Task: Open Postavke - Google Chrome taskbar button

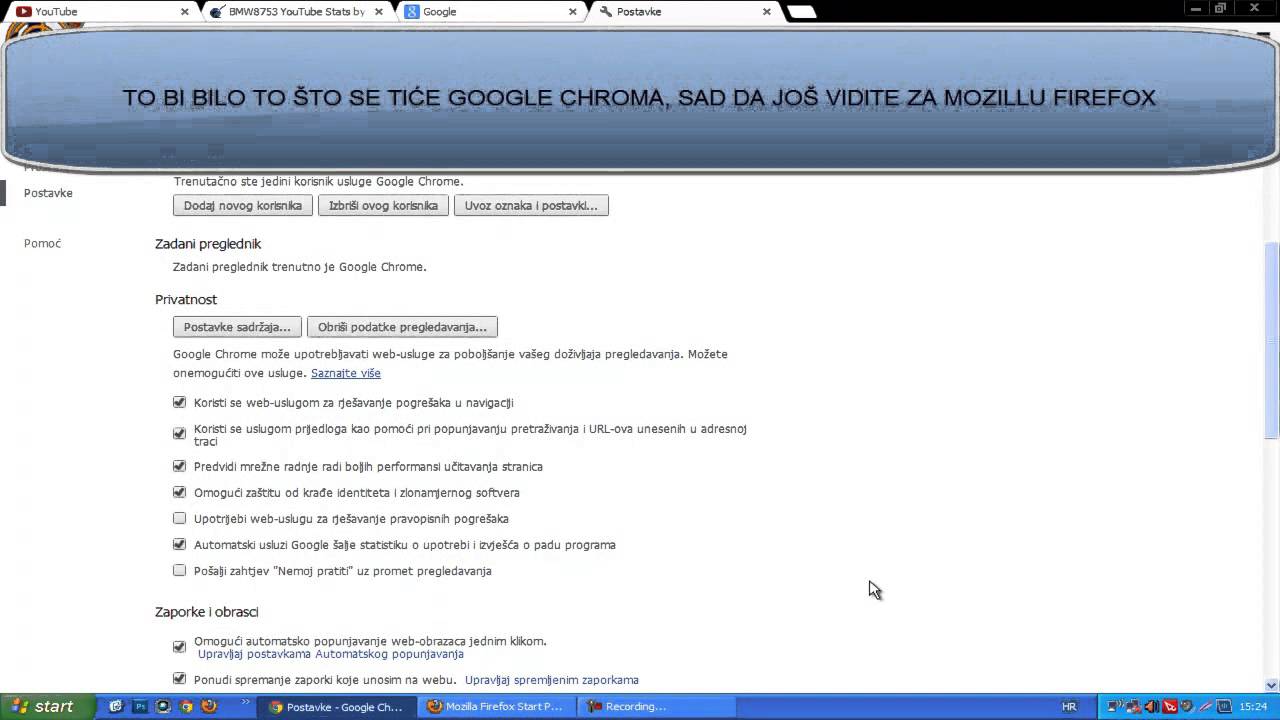Action: coord(337,706)
